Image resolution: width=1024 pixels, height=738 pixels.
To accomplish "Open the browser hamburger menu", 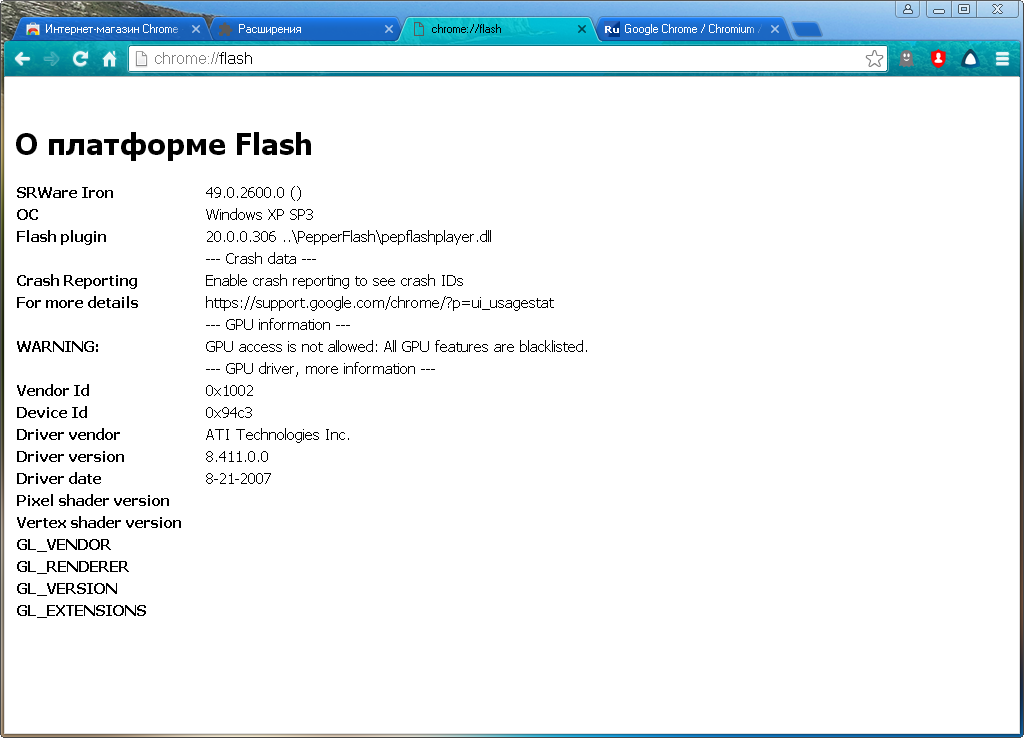I will click(1002, 59).
